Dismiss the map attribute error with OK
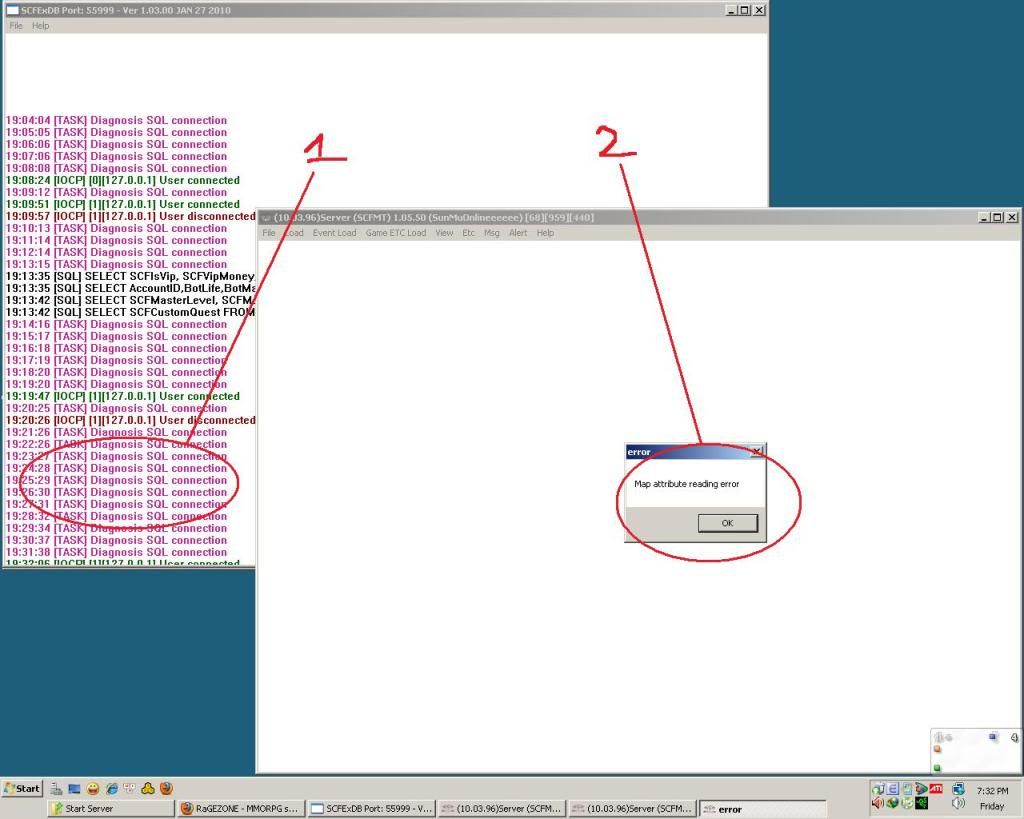The width and height of the screenshot is (1024, 819). click(728, 523)
